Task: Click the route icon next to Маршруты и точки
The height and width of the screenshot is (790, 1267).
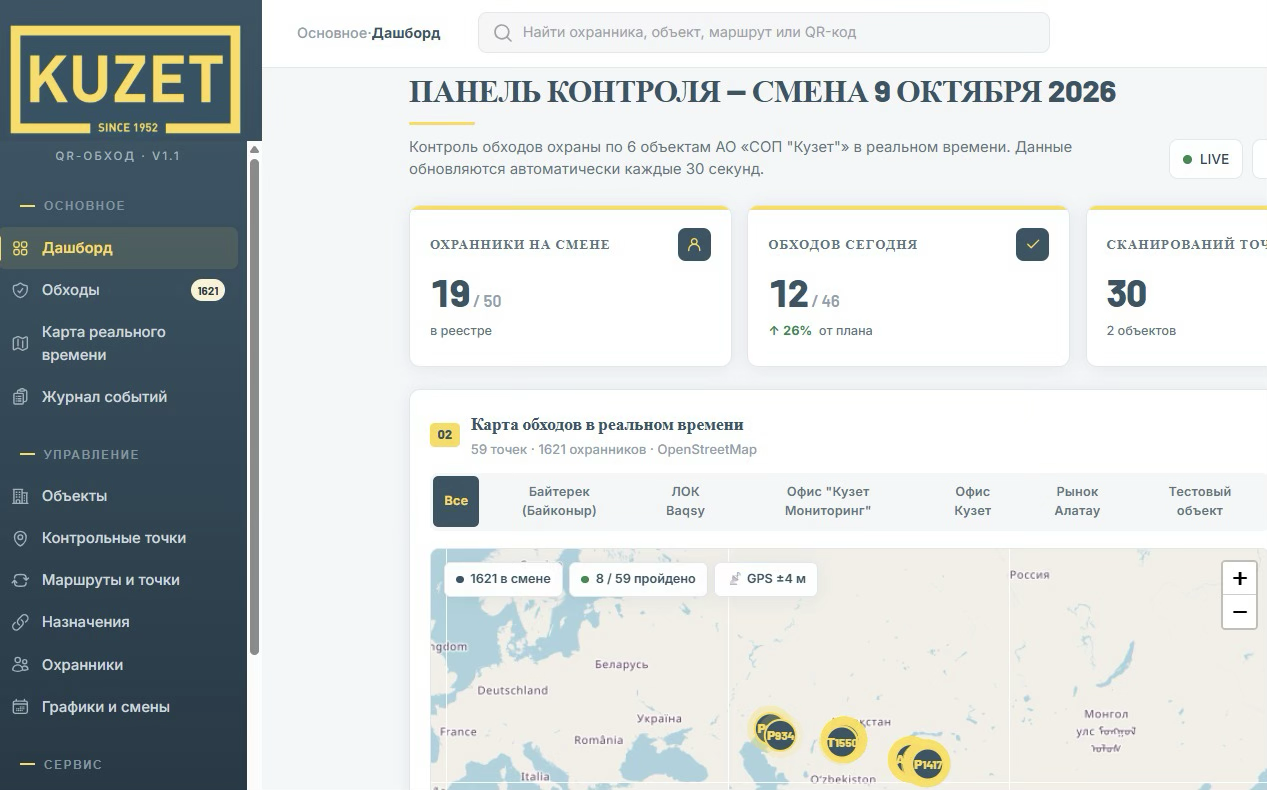Action: [20, 580]
